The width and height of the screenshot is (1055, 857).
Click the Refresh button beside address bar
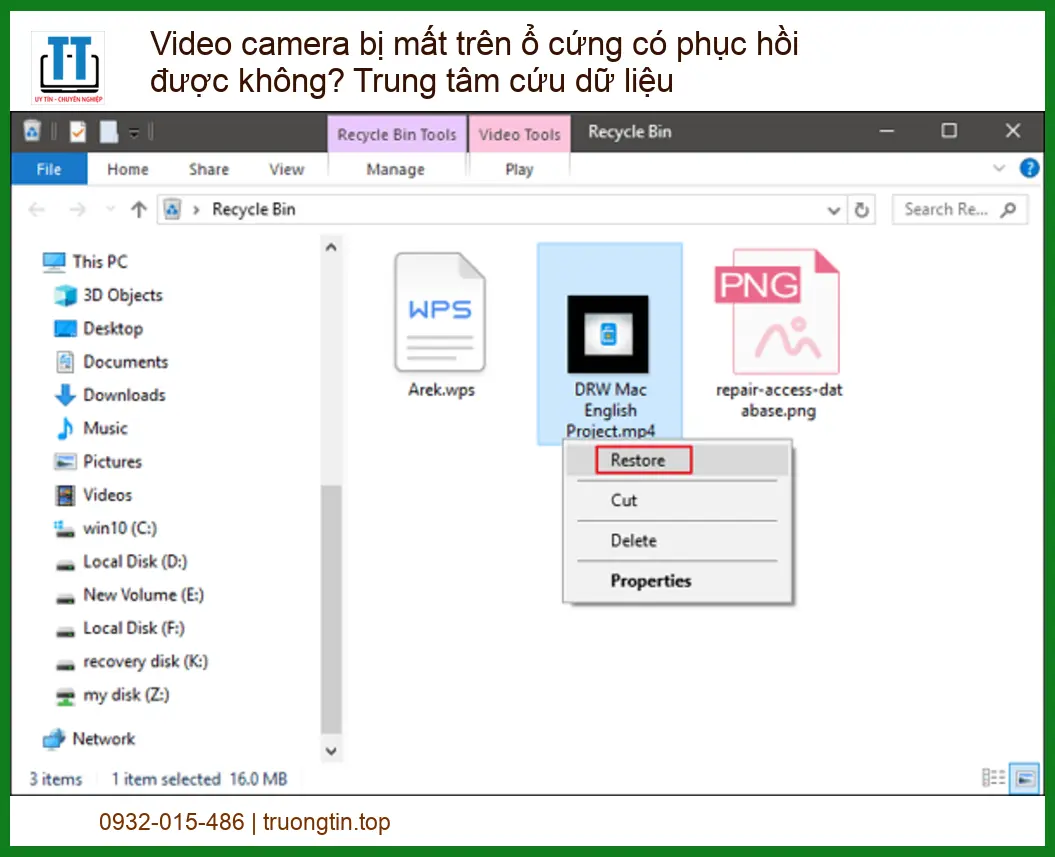[861, 210]
